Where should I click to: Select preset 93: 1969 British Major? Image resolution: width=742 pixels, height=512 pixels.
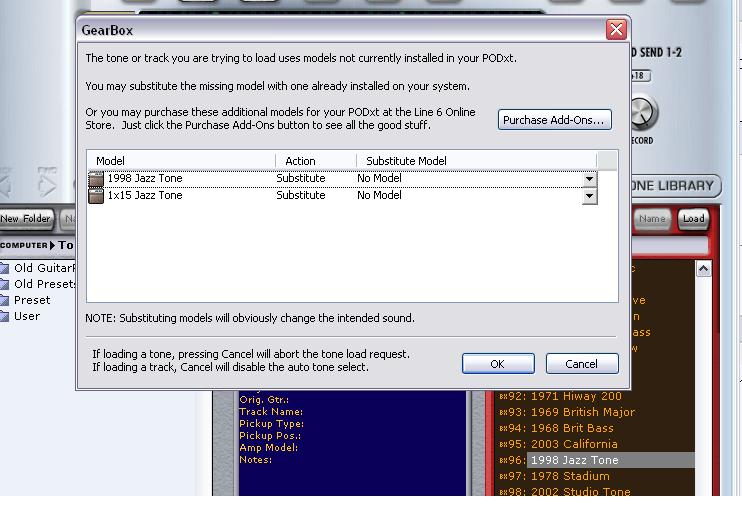click(x=595, y=412)
